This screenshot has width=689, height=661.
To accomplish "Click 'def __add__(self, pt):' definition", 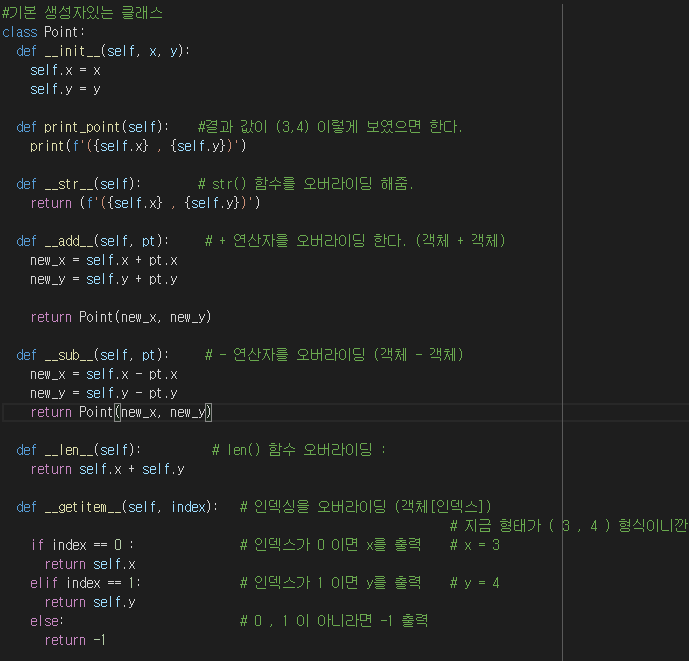I will (x=93, y=241).
